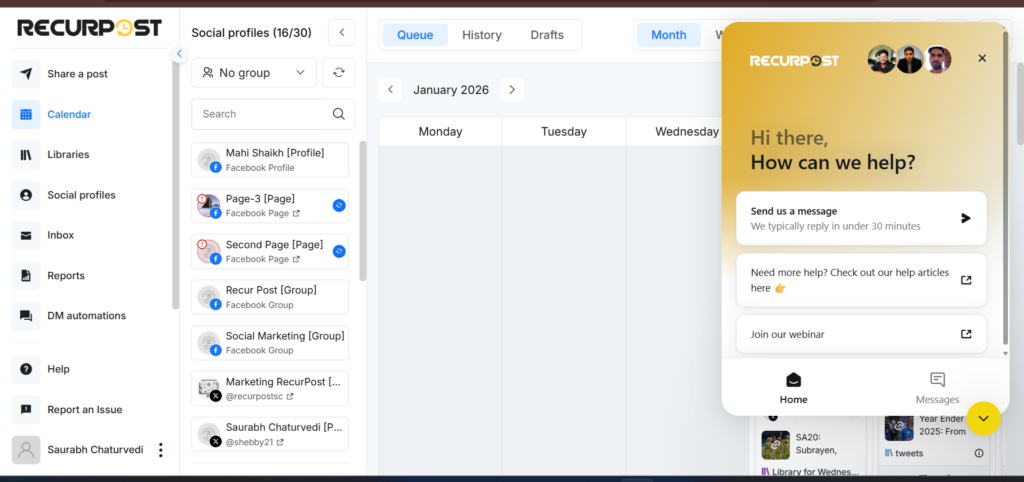Click Send us a message
1024x482 pixels.
coord(861,218)
